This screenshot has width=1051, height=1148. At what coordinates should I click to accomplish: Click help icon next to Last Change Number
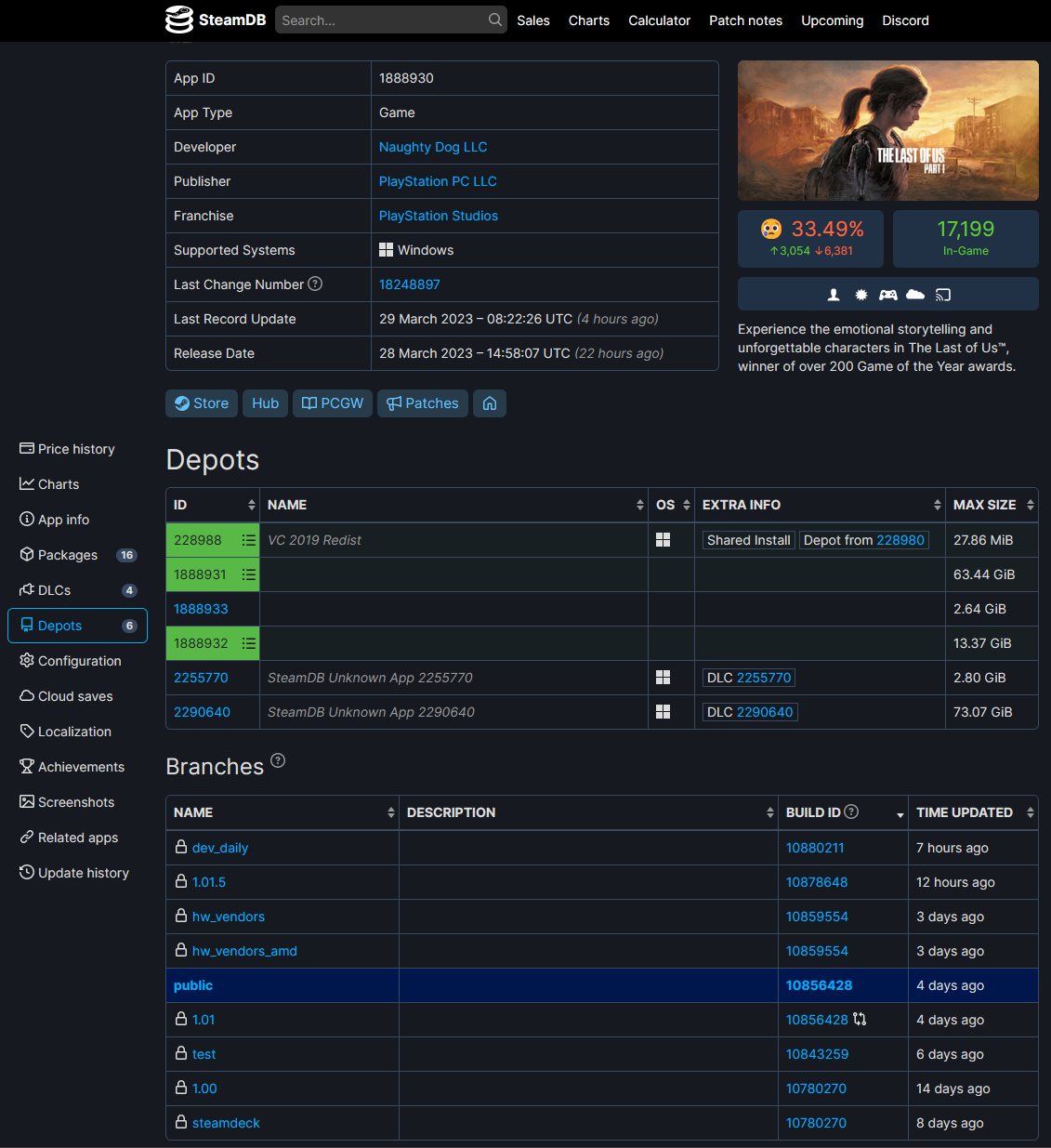(x=315, y=284)
